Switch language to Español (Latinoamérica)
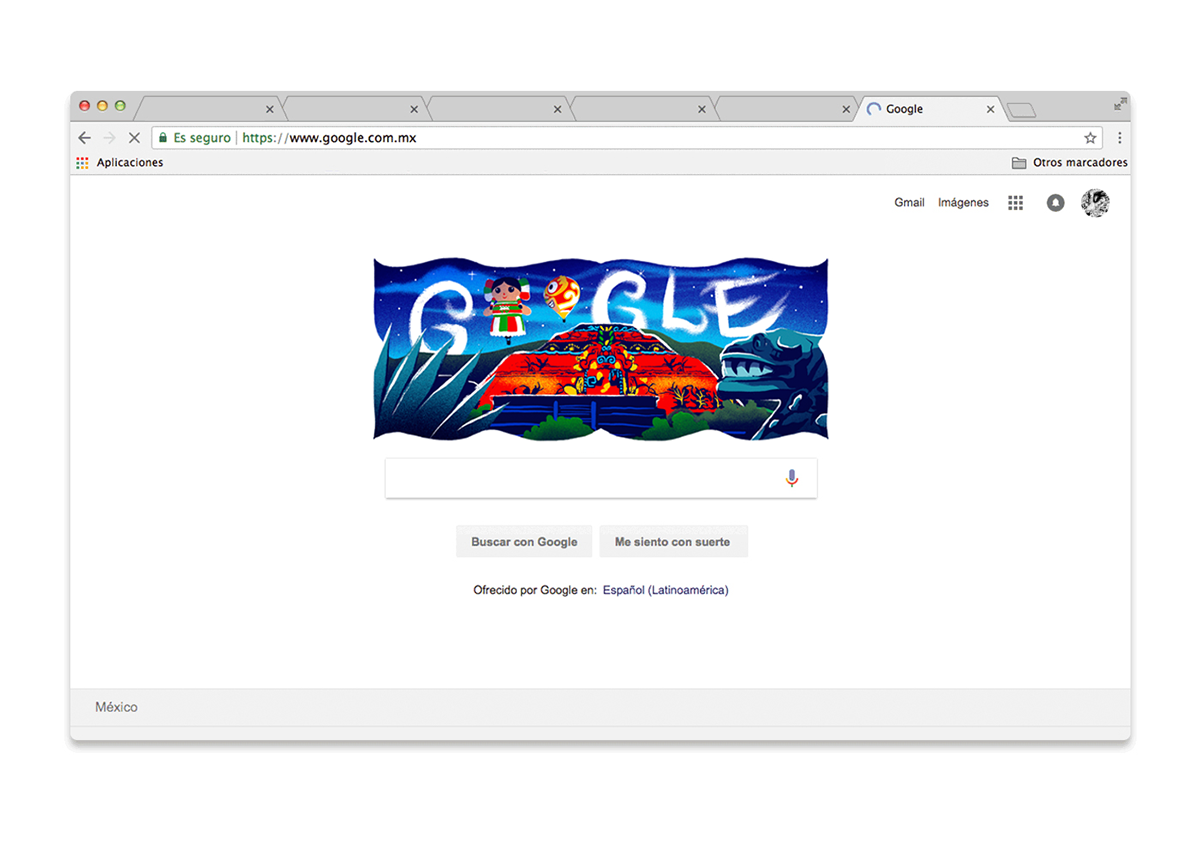The height and width of the screenshot is (861, 1200). click(x=665, y=591)
